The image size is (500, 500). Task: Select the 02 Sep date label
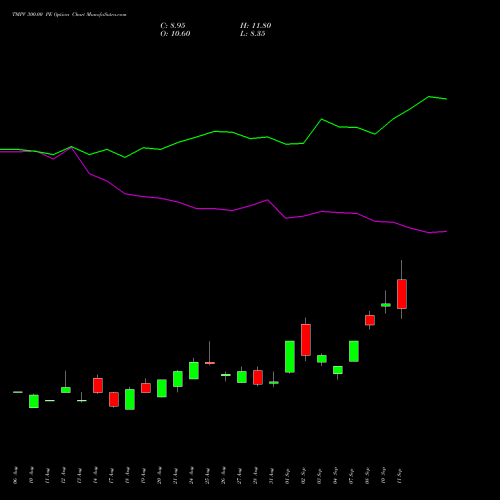pyautogui.click(x=303, y=475)
